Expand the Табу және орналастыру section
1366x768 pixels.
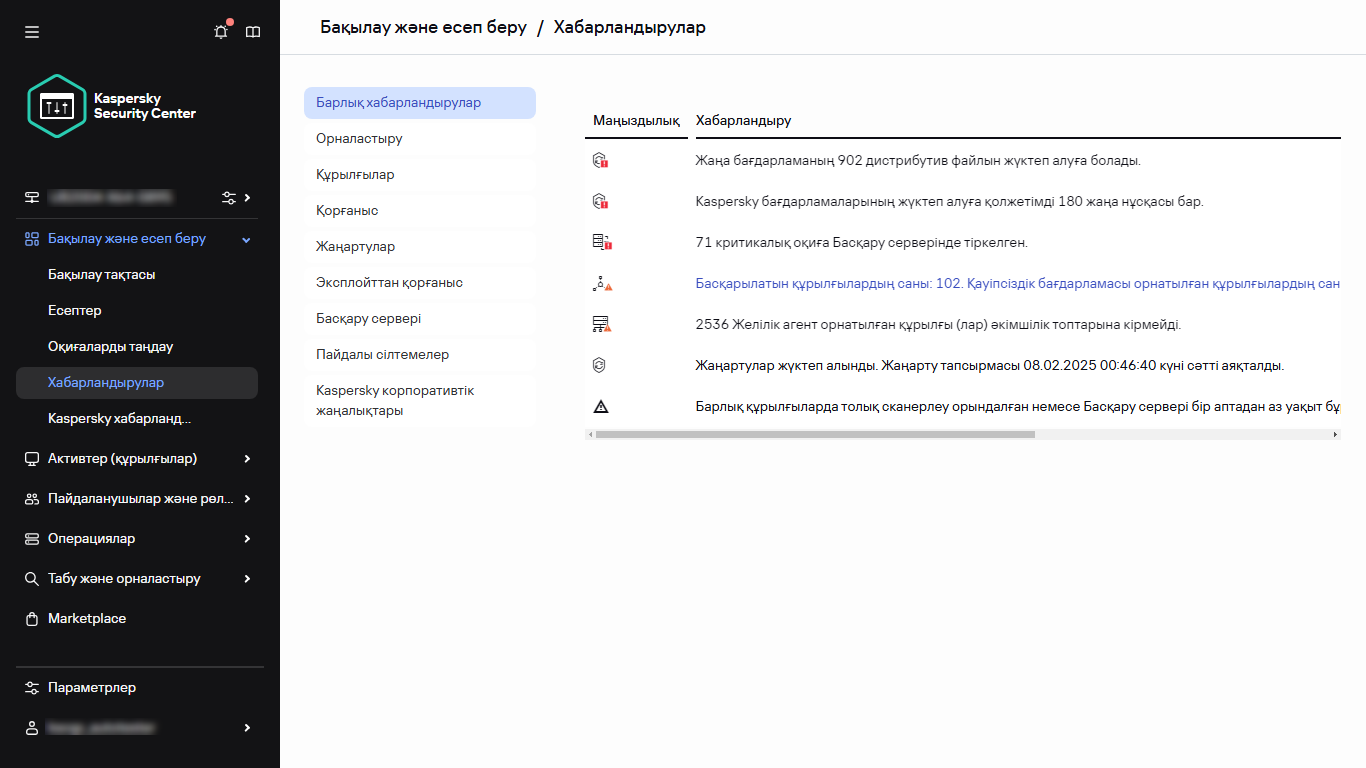246,578
